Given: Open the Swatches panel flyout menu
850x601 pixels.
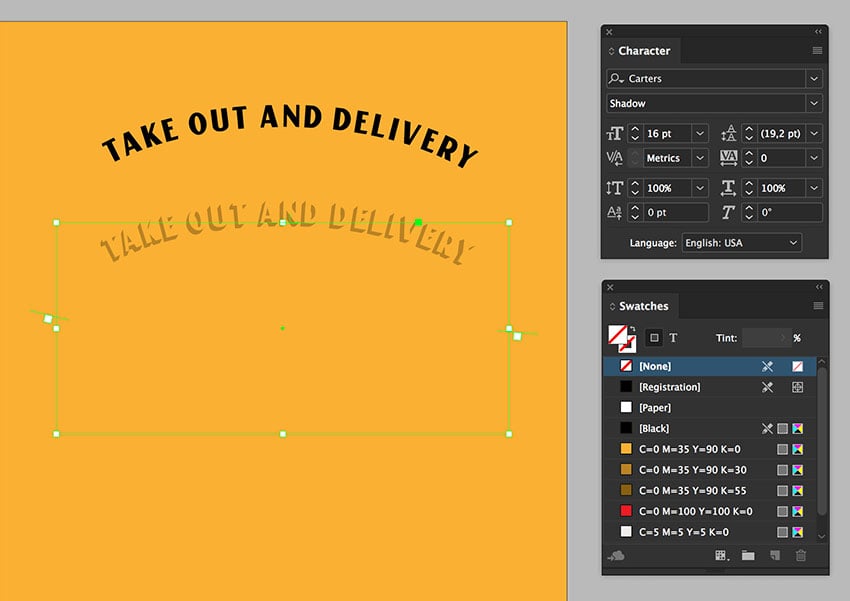Looking at the screenshot, I should (817, 306).
